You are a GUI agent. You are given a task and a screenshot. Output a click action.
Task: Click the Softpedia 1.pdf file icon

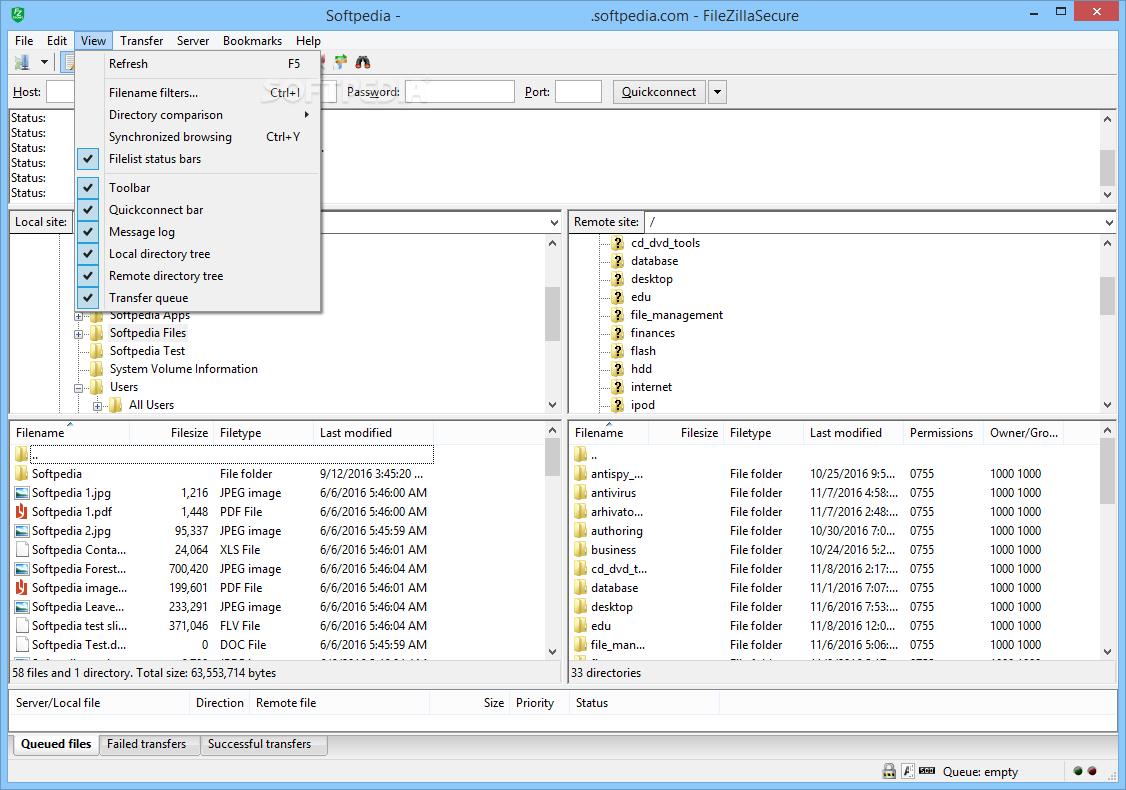[22, 511]
